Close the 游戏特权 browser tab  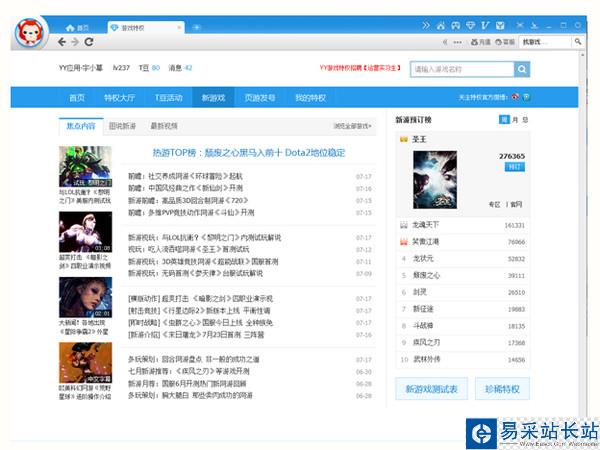[179, 28]
